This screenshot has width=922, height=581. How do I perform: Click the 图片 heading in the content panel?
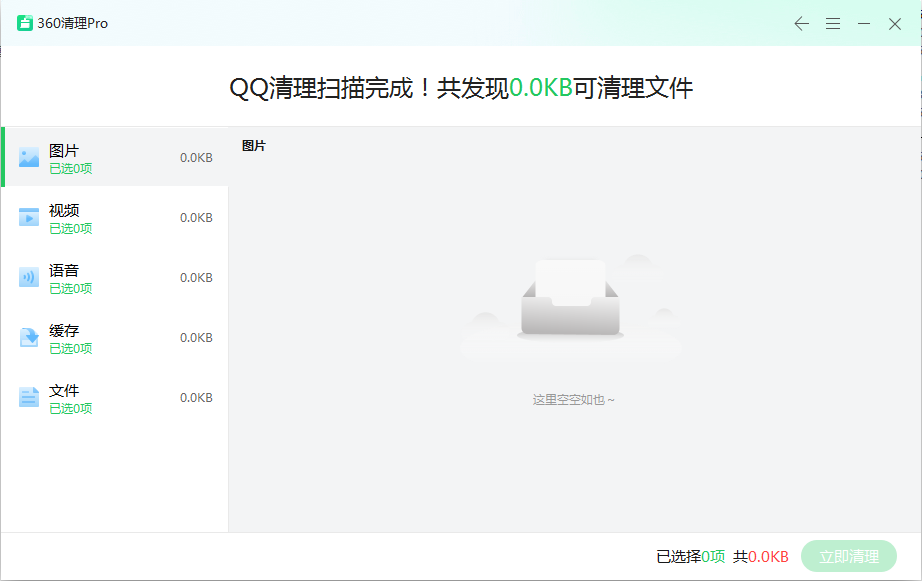pos(254,146)
